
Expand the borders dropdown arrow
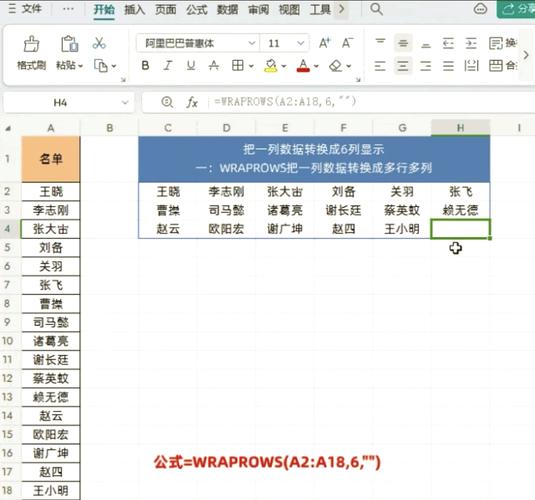[251, 66]
